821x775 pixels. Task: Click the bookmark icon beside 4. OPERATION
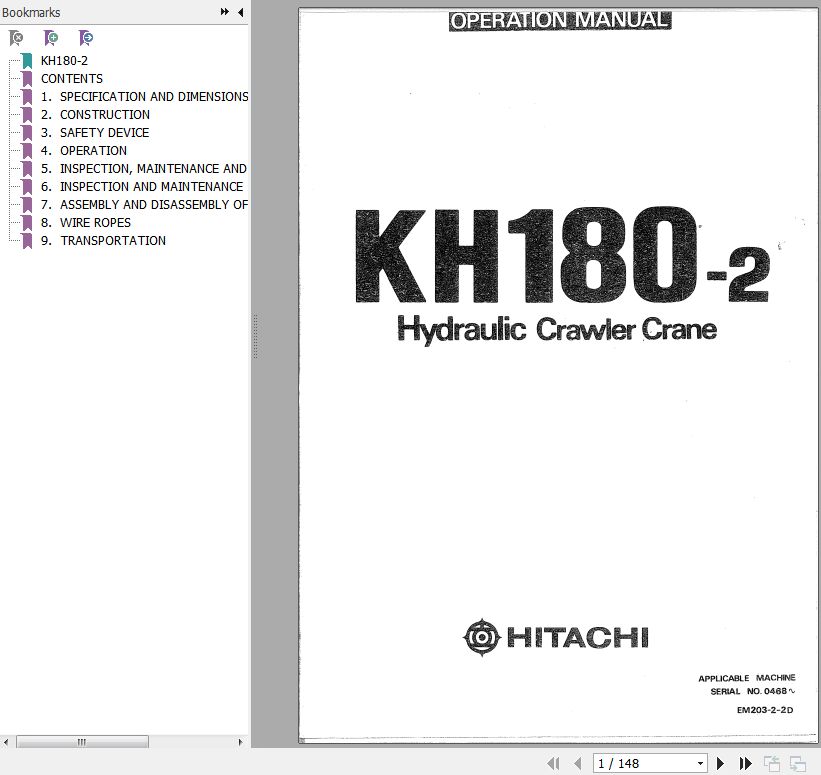[27, 151]
